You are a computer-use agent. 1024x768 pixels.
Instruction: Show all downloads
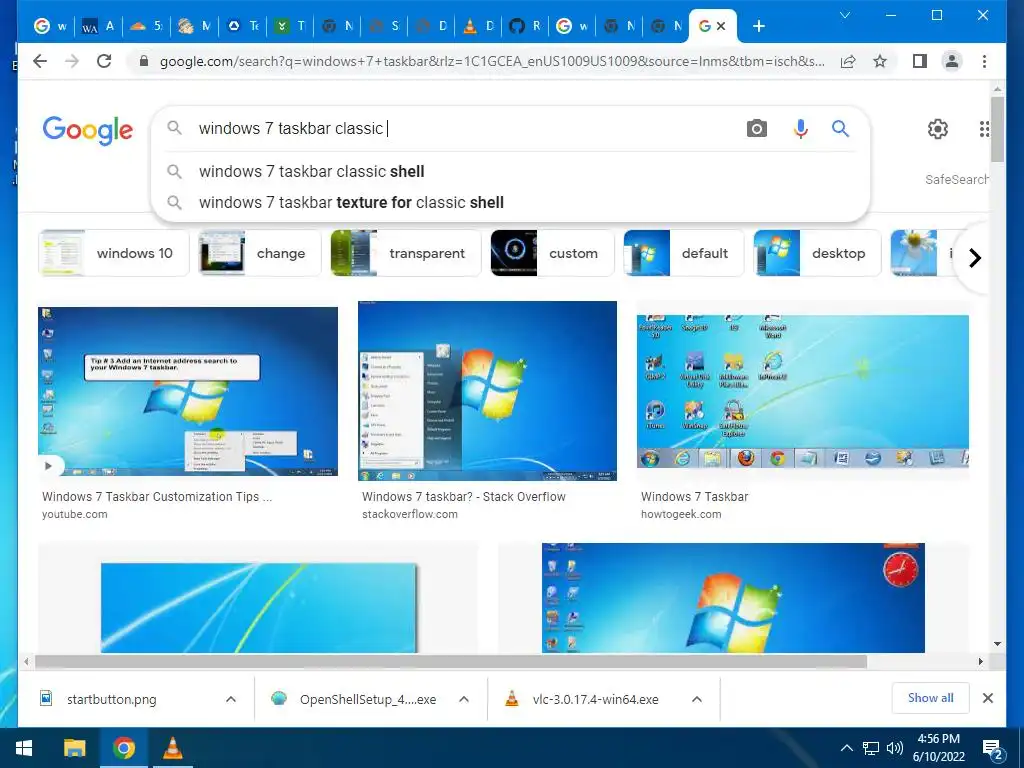[931, 698]
